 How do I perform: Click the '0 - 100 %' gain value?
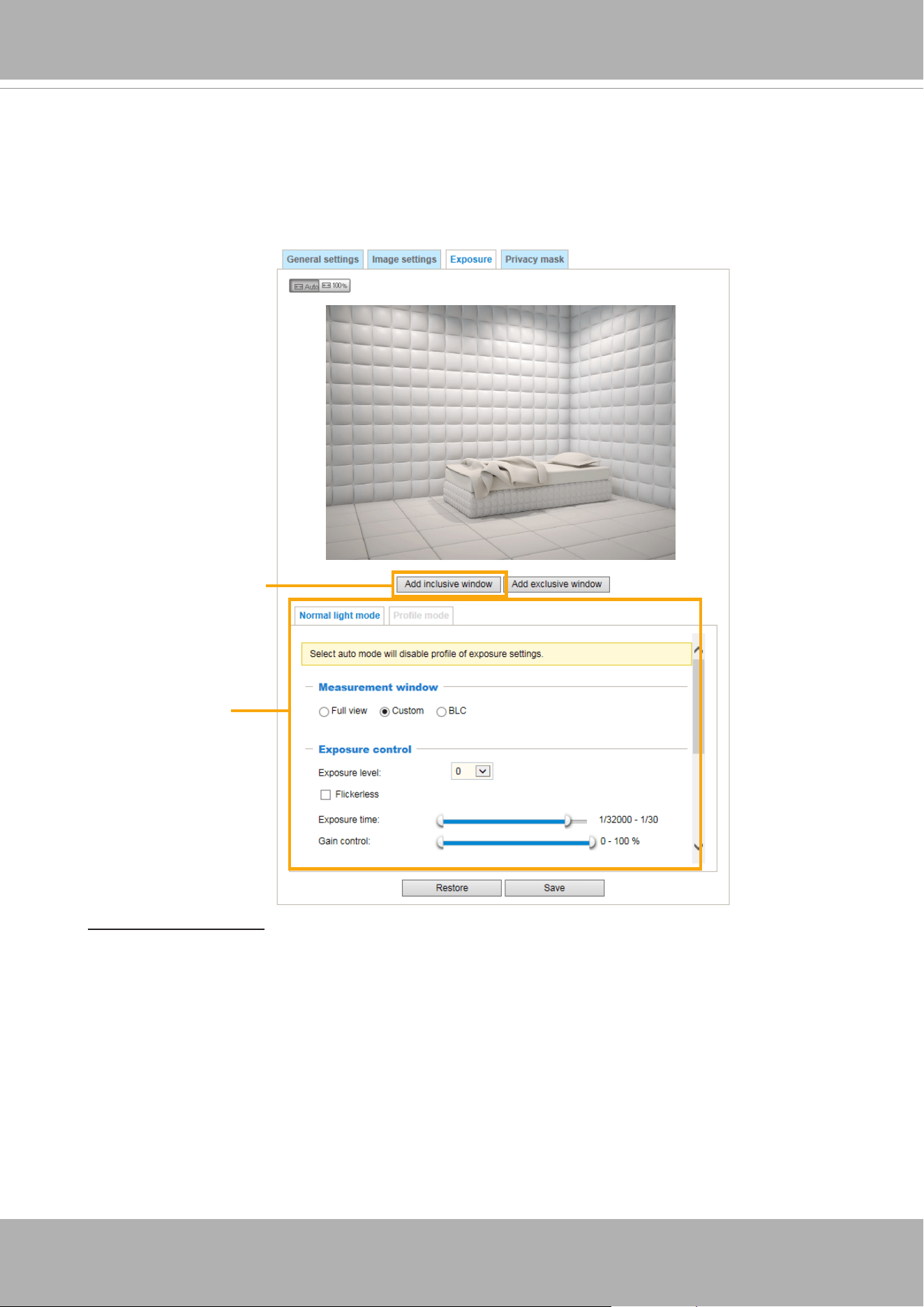620,842
